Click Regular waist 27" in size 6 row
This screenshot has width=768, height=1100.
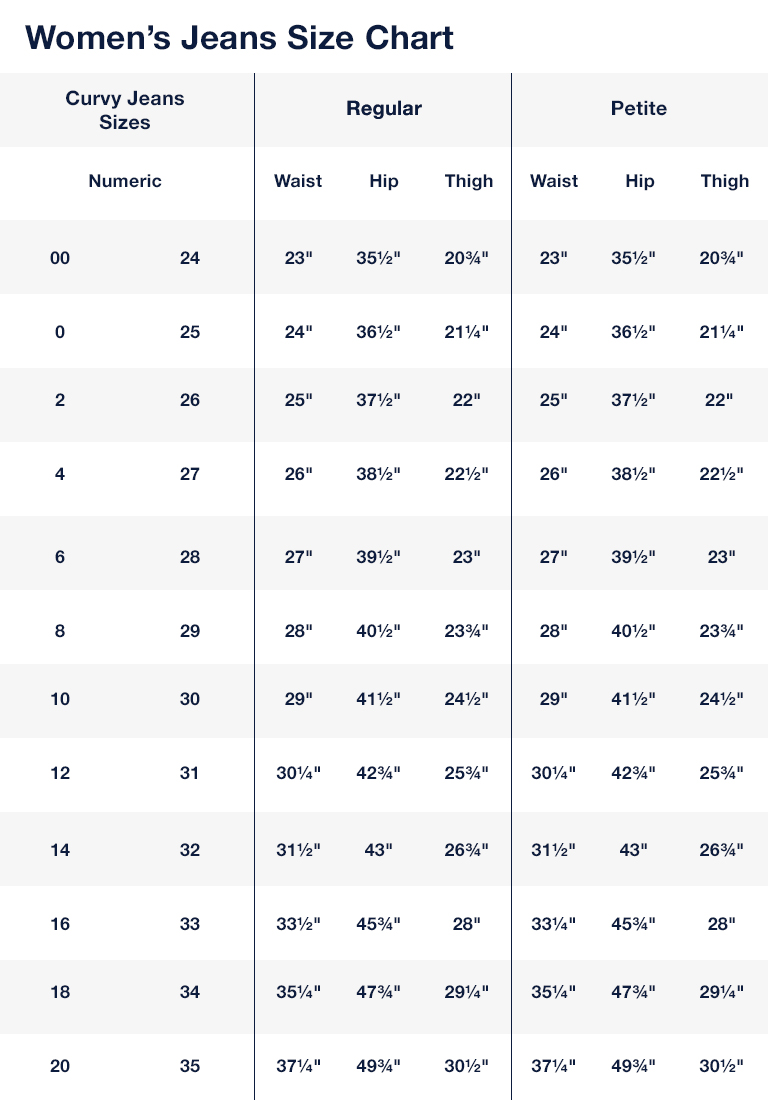click(298, 557)
